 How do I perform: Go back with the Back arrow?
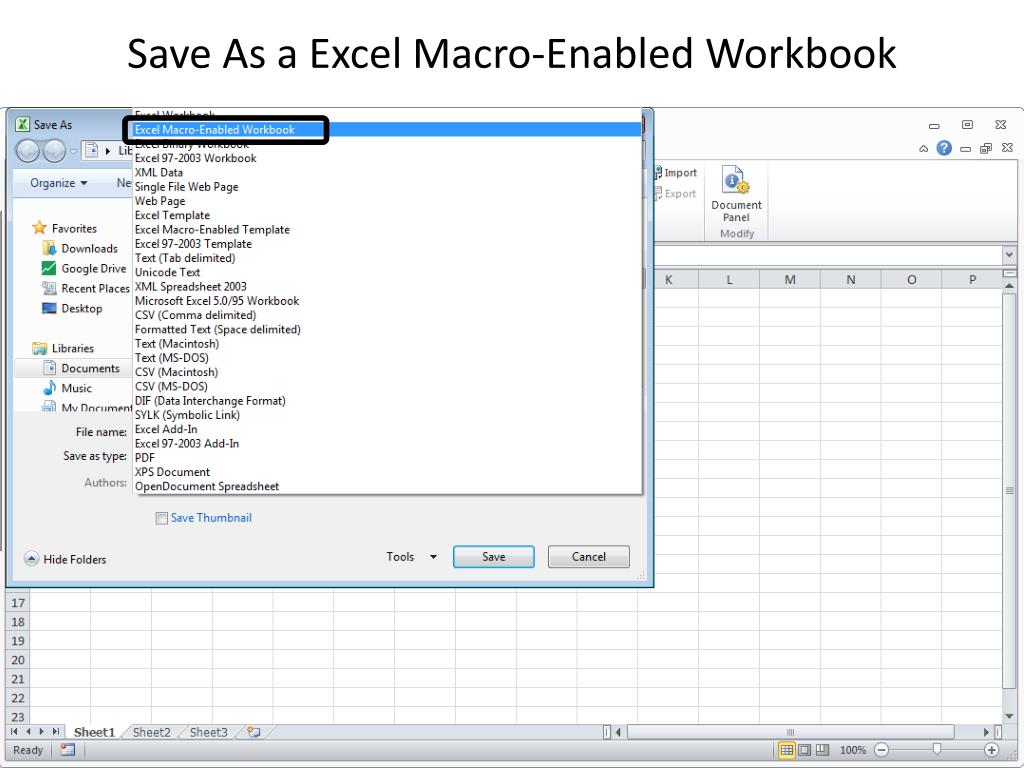point(27,152)
